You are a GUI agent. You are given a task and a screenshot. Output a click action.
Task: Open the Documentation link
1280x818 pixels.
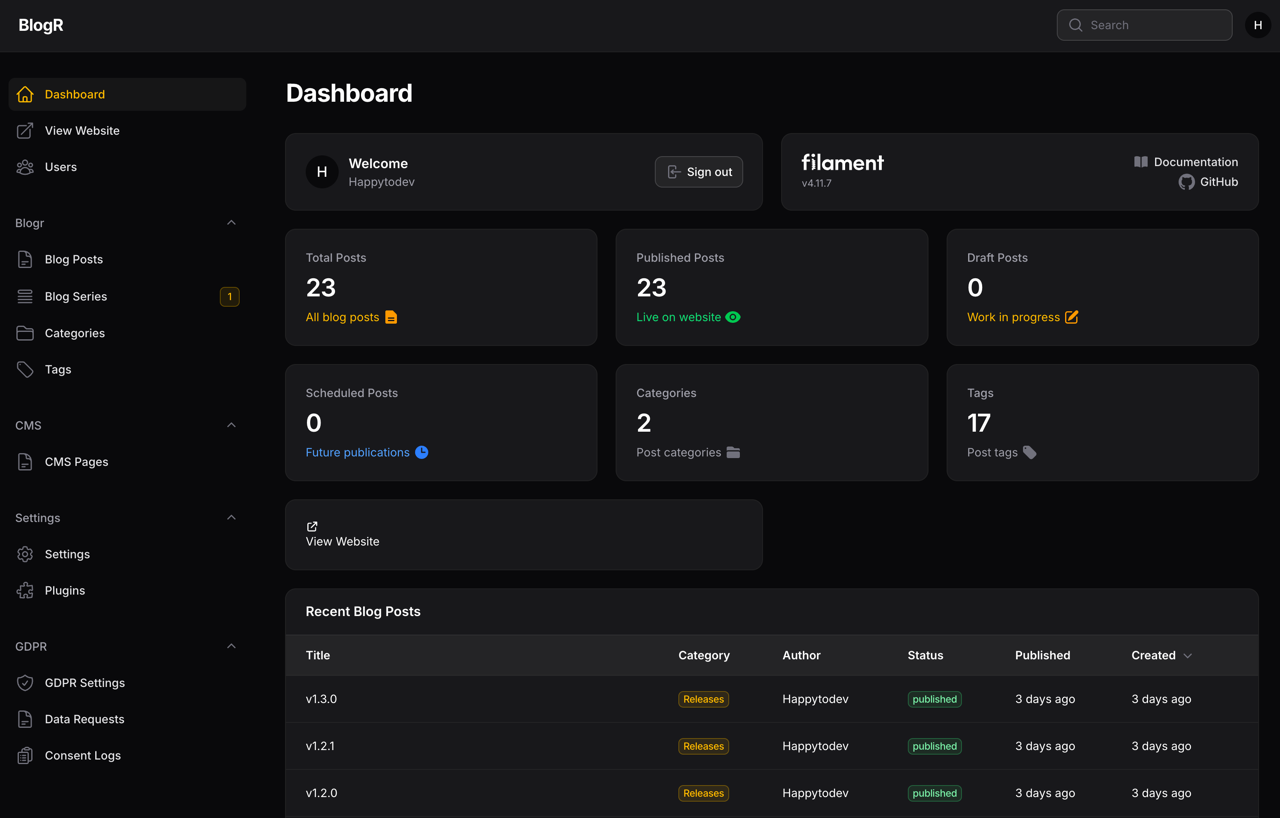(1186, 162)
